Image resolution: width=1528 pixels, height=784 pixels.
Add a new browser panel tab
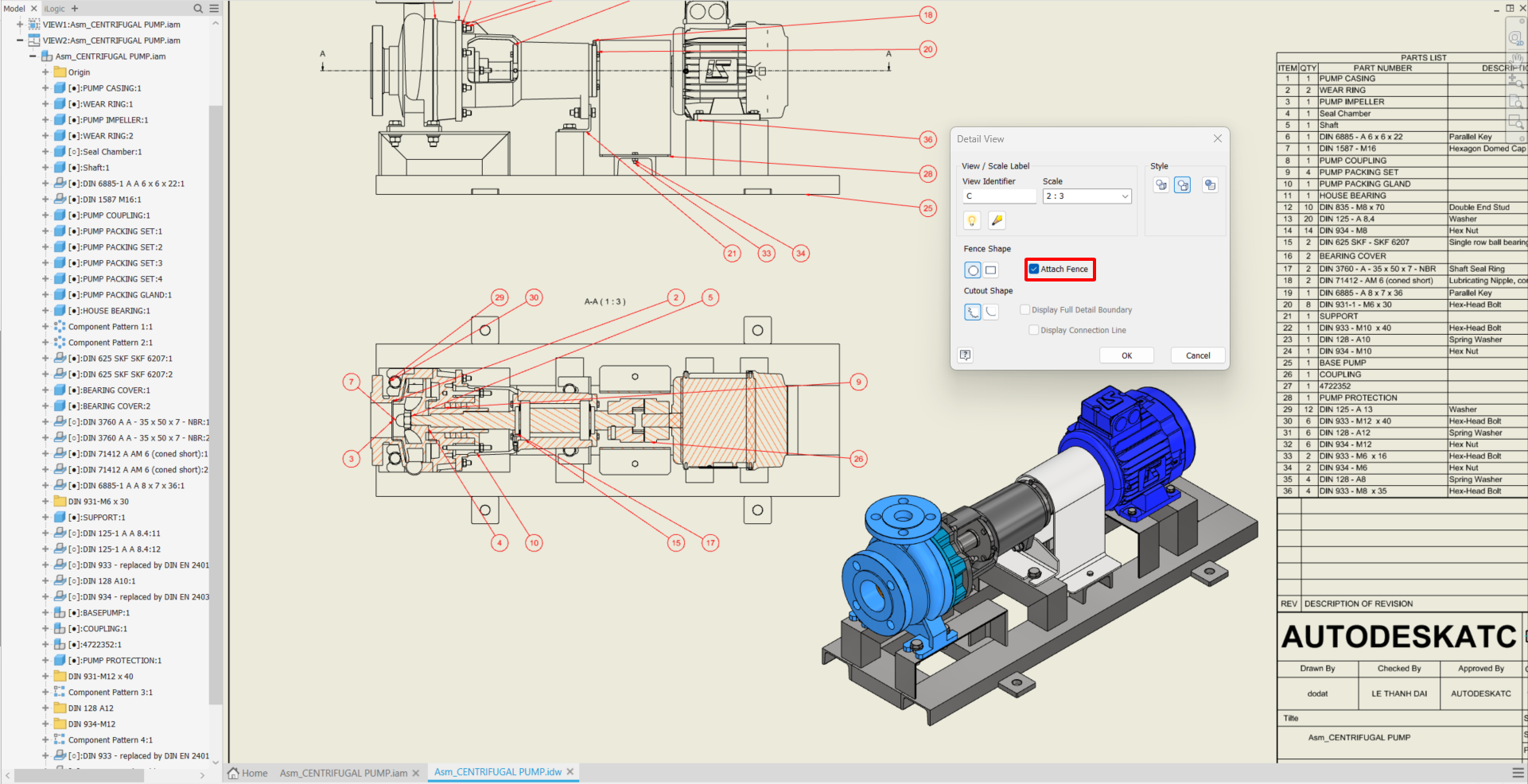pyautogui.click(x=75, y=9)
